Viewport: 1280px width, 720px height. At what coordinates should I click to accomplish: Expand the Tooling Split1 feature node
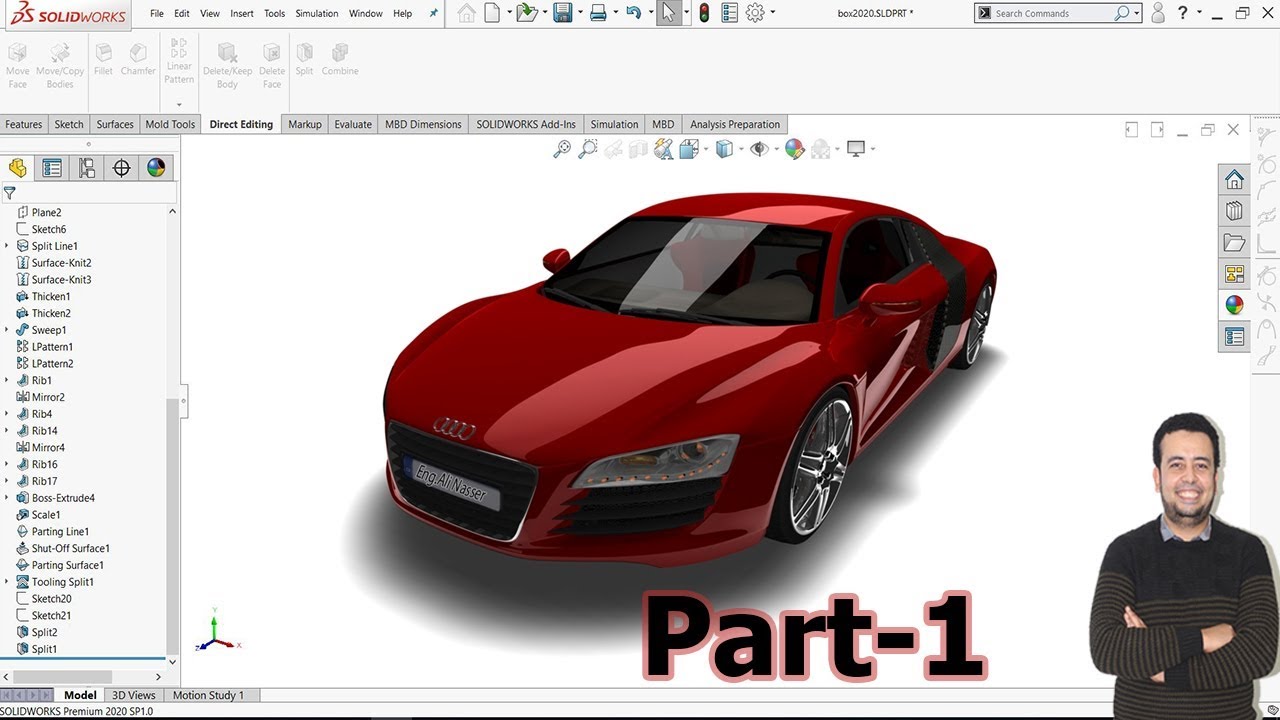[x=7, y=582]
